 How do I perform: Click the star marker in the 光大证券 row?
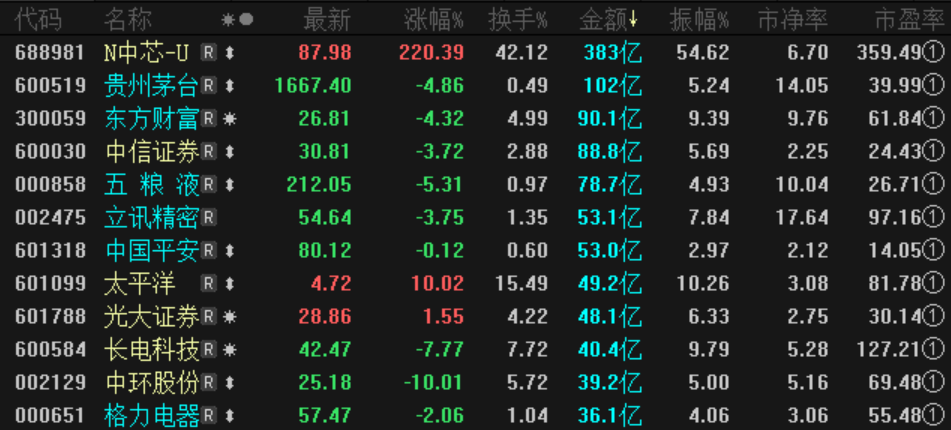coord(230,316)
